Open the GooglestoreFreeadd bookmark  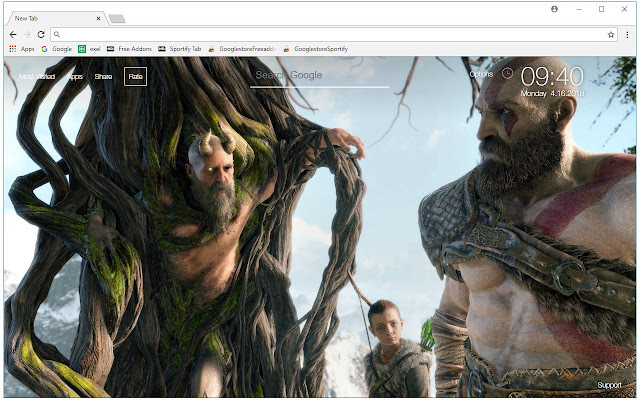tap(242, 49)
